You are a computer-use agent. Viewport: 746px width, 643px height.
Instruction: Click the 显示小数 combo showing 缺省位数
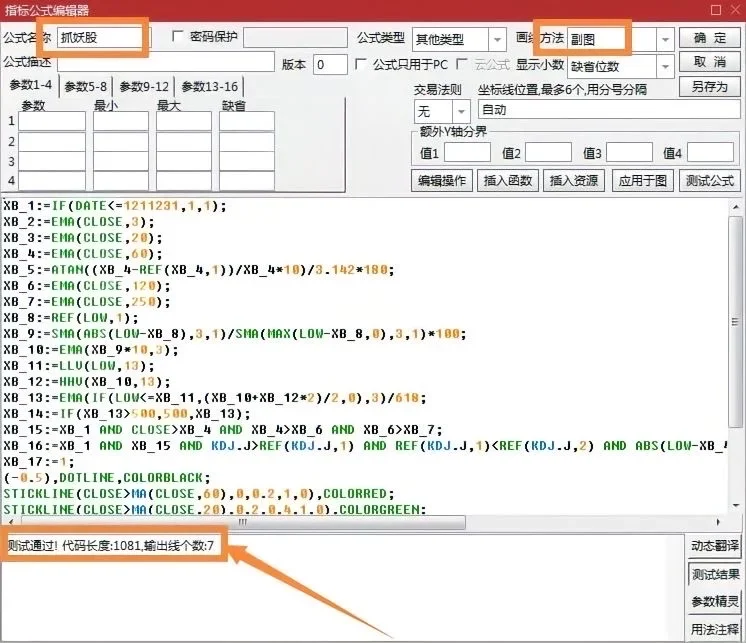[620, 67]
